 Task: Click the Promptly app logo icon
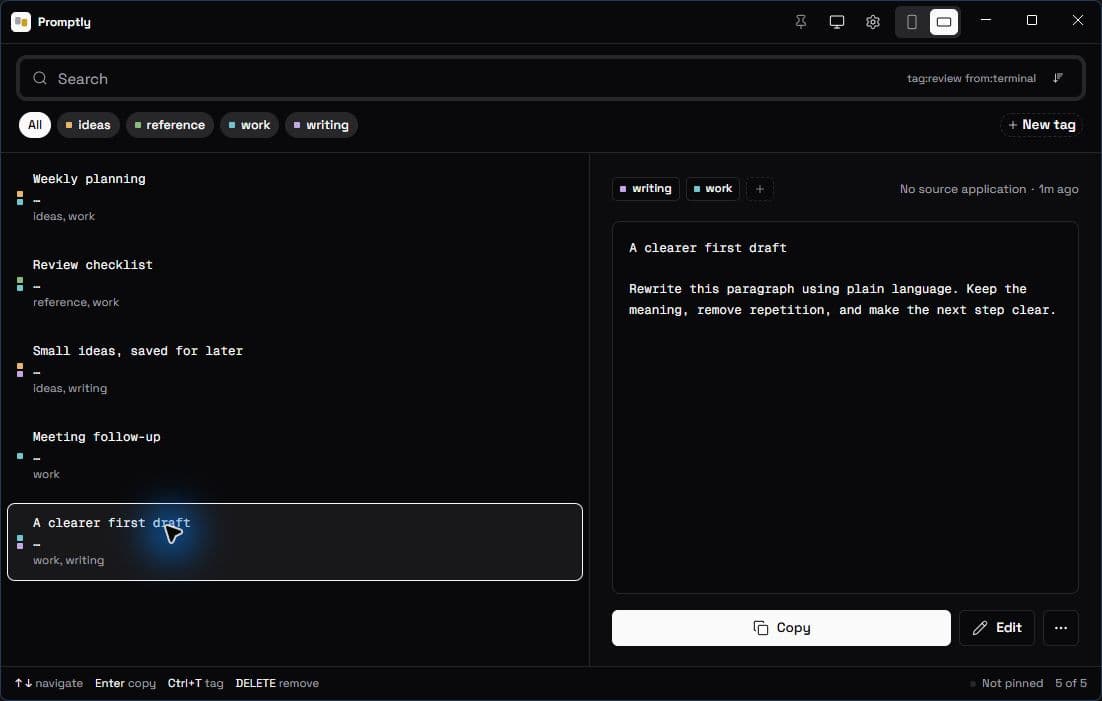click(20, 22)
